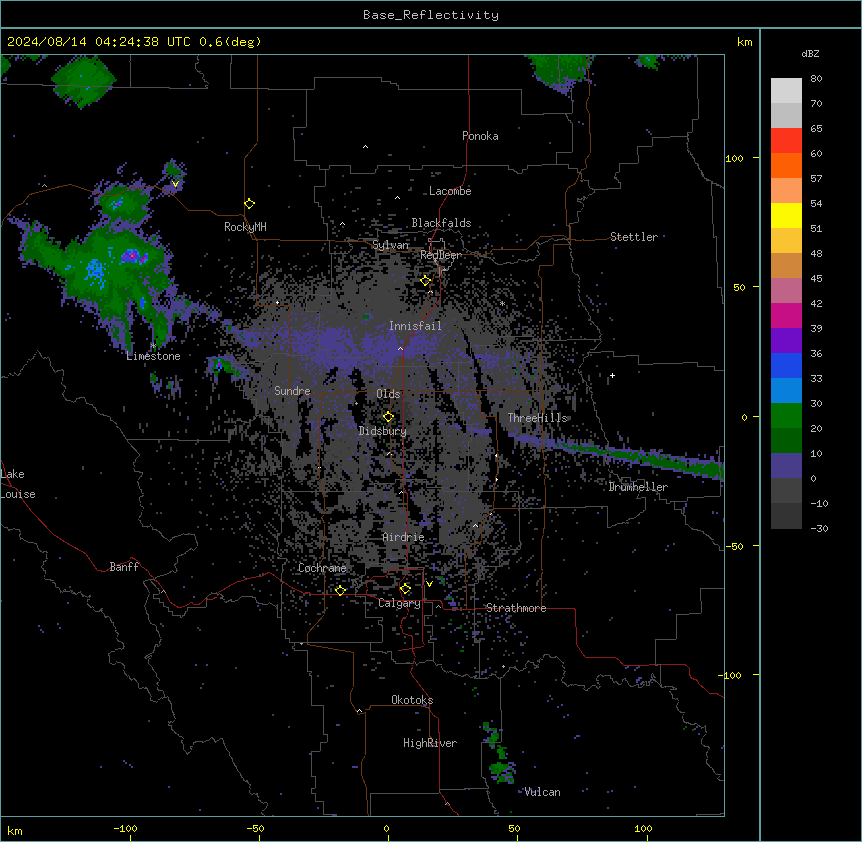Click the yellow diamond marker below Cochrane
The height and width of the screenshot is (842, 862).
[x=340, y=590]
